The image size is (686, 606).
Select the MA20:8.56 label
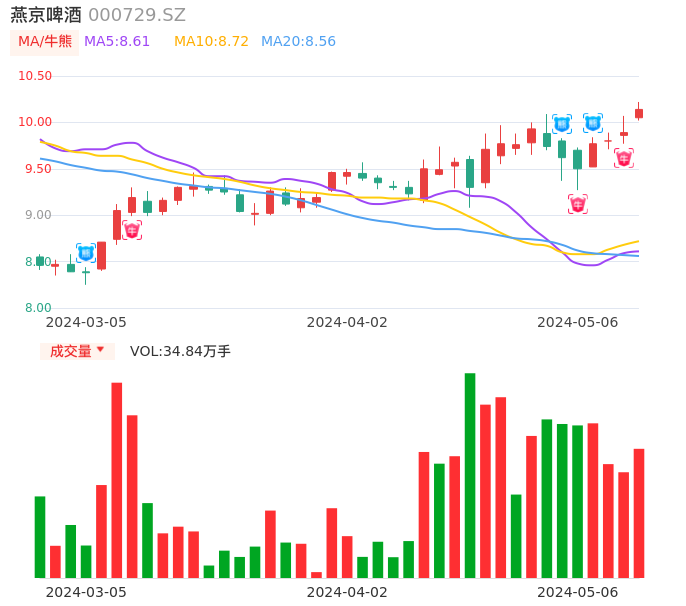[298, 42]
